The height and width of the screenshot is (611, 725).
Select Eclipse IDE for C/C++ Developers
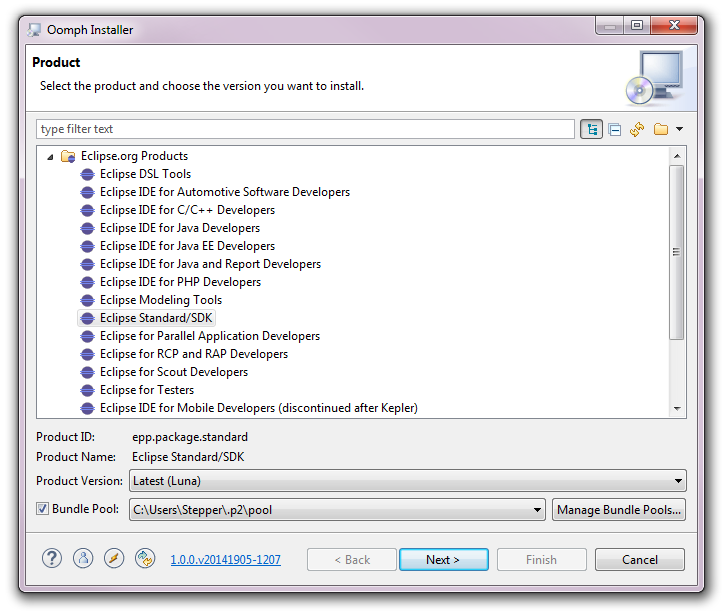coord(187,210)
